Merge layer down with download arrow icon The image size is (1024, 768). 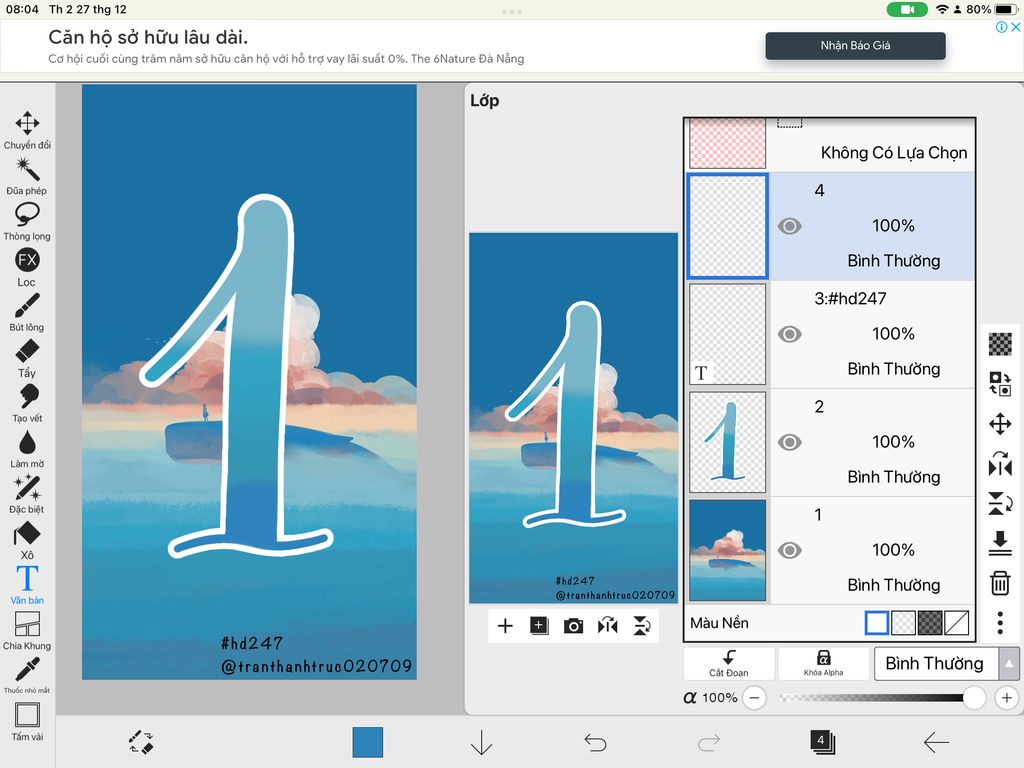tap(1000, 543)
